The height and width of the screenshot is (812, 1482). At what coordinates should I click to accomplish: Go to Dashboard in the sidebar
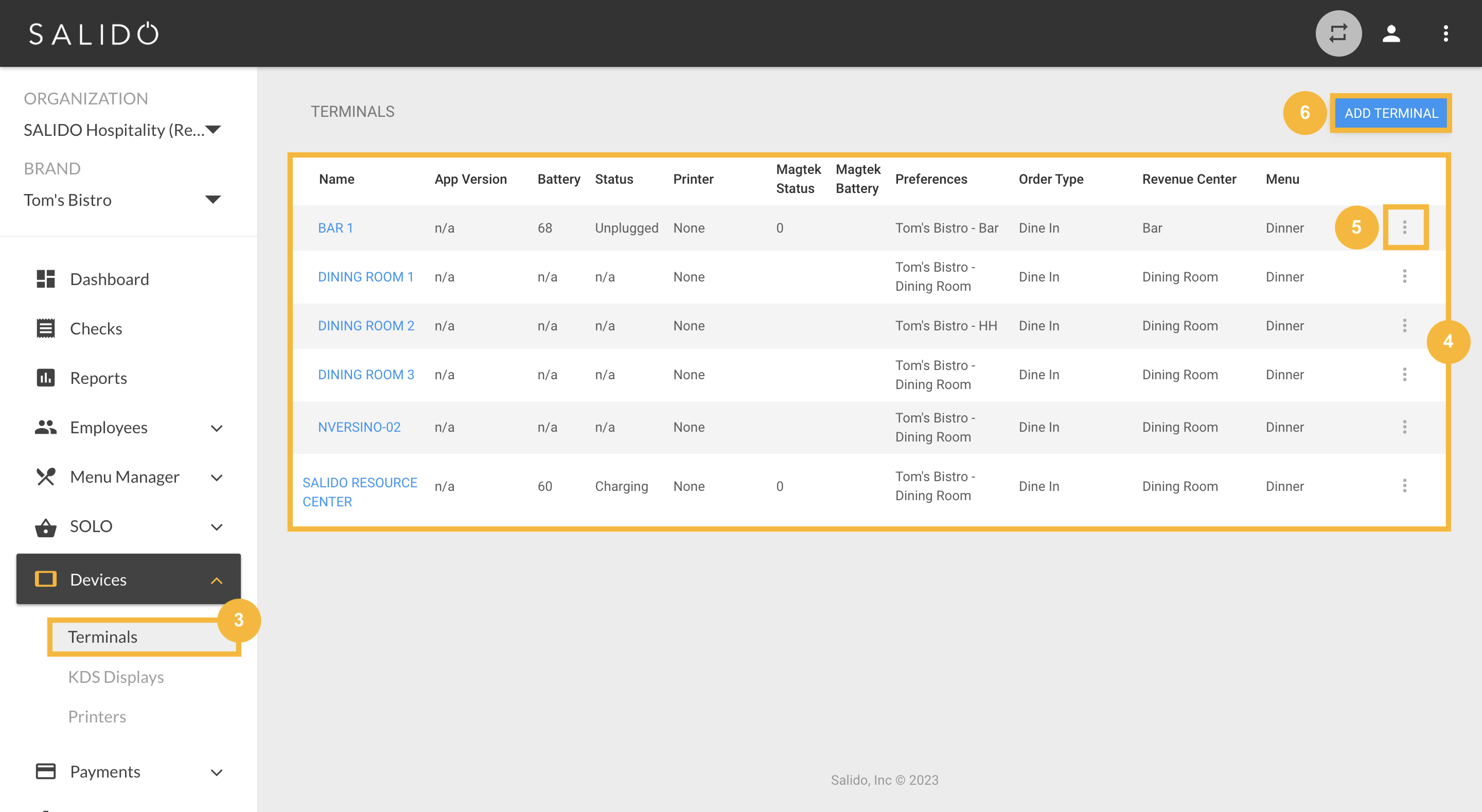click(109, 279)
